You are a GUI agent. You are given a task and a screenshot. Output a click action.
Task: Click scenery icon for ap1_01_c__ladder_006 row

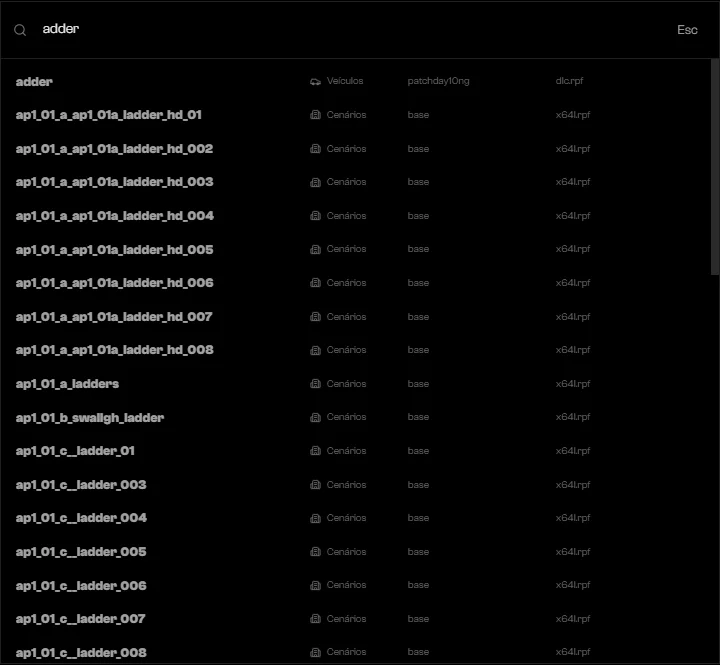point(315,585)
